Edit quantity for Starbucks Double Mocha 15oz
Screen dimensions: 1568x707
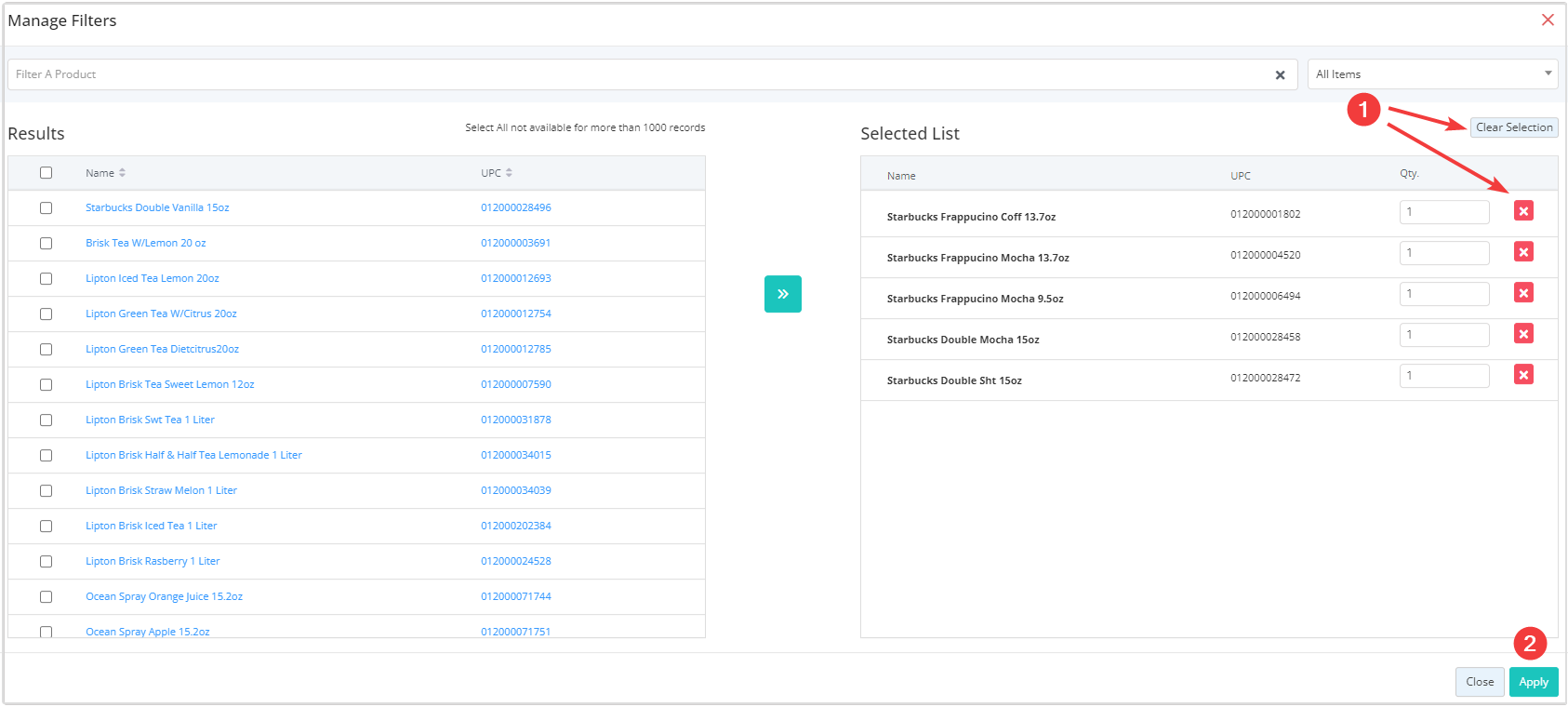coord(1444,335)
